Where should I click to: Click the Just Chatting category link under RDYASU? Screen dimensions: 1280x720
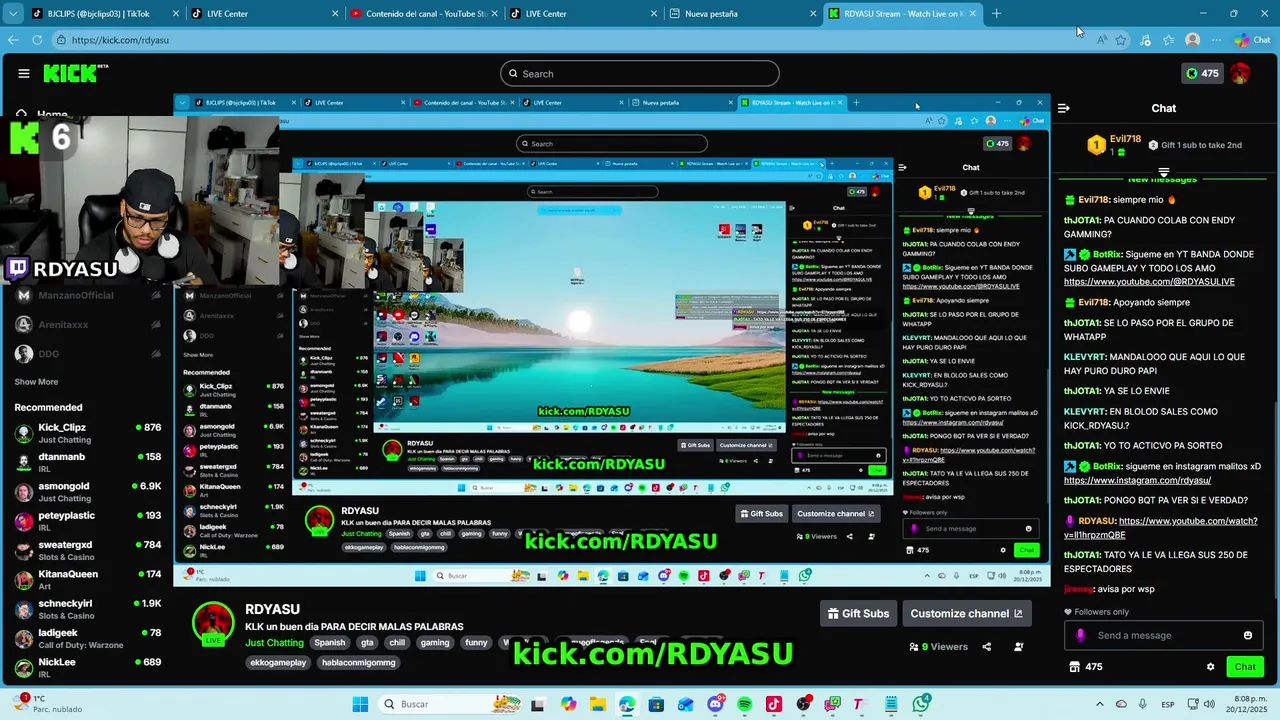[x=274, y=643]
